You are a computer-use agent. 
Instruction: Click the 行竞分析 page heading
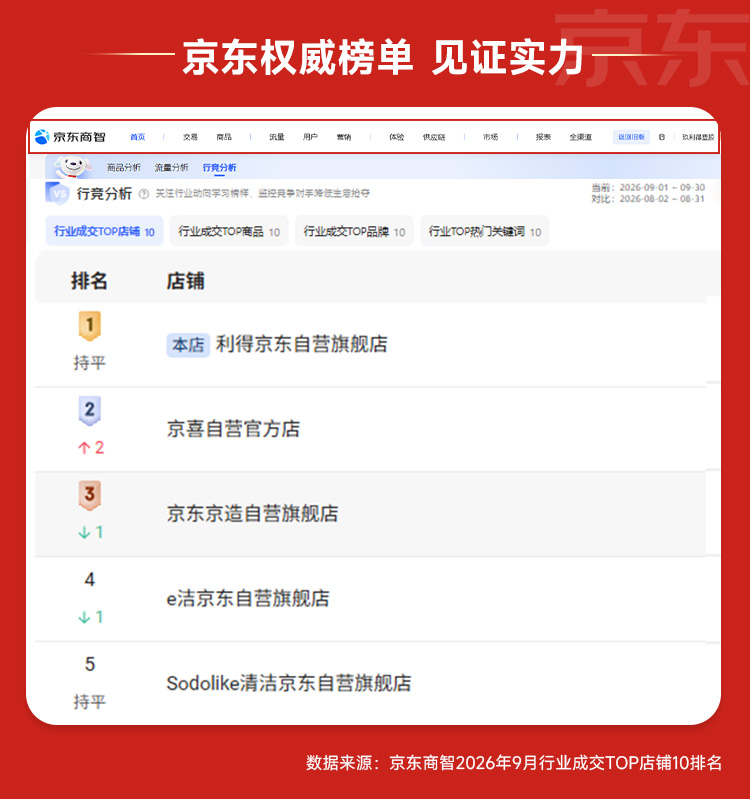pos(104,194)
